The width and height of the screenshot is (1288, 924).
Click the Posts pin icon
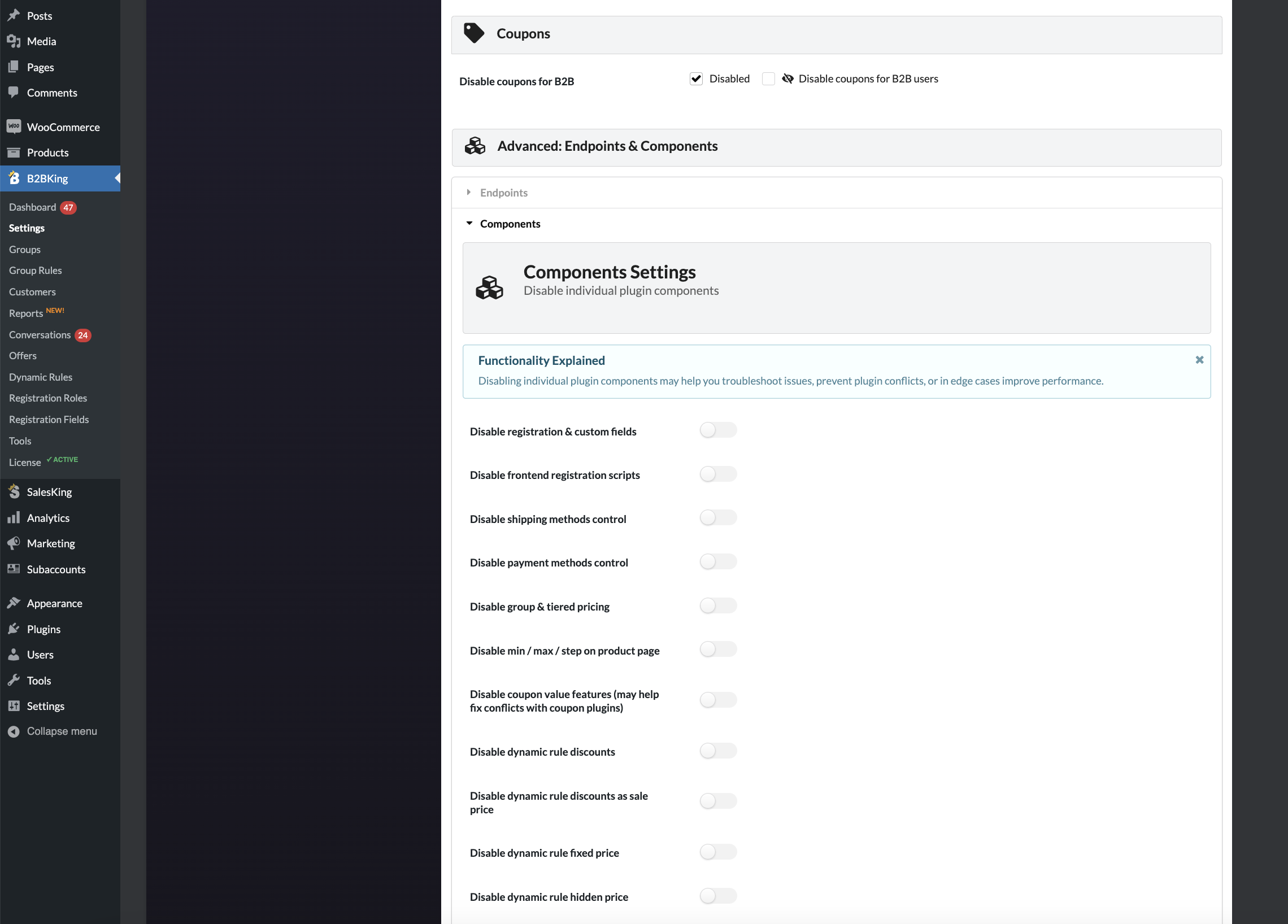14,15
